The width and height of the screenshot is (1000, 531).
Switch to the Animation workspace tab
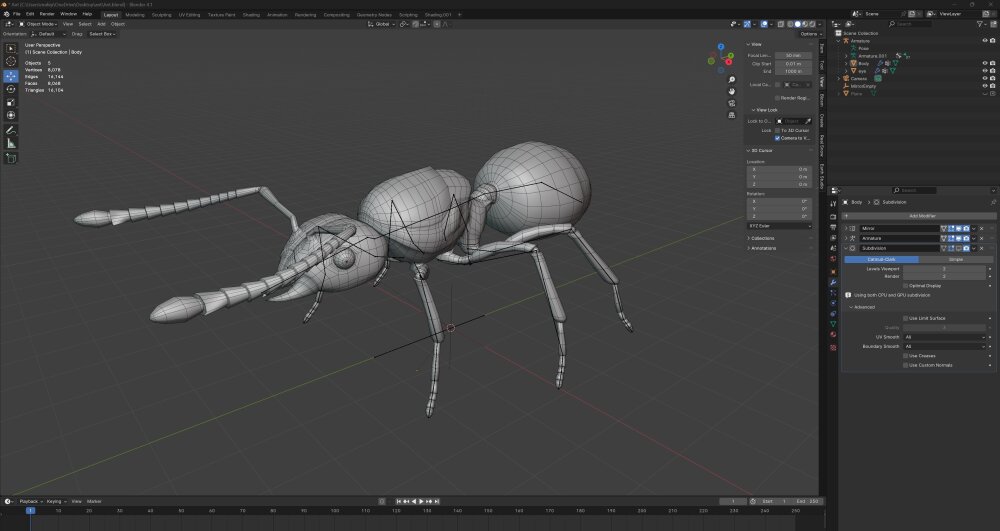click(277, 15)
